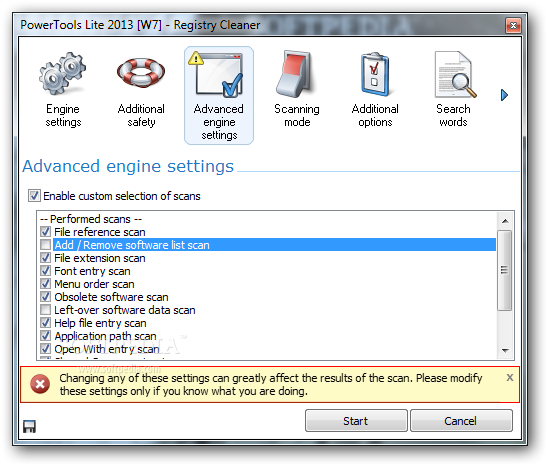Screen dimensions: 548x466
Task: Open Search words magnifier icon
Action: 454,74
